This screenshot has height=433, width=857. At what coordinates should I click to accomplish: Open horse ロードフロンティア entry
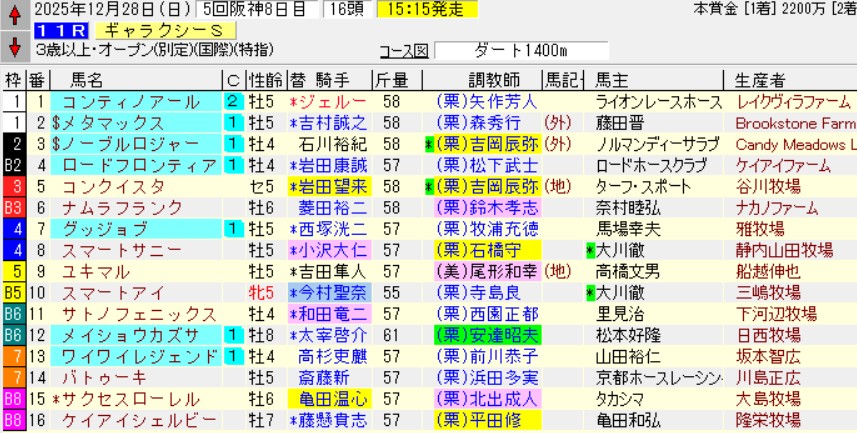(138, 165)
